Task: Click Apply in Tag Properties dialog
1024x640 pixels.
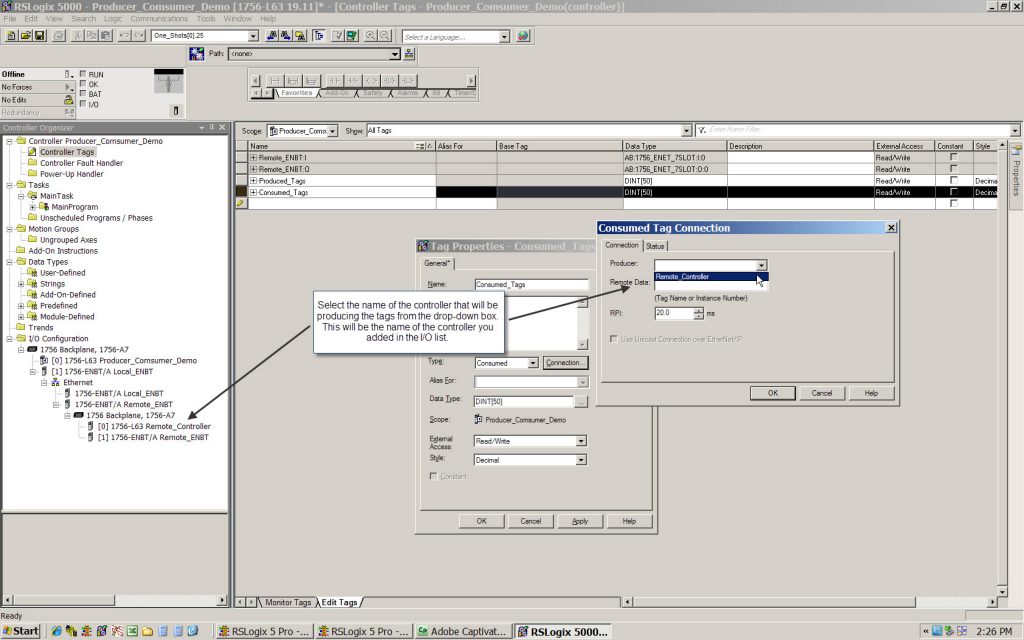Action: 580,521
